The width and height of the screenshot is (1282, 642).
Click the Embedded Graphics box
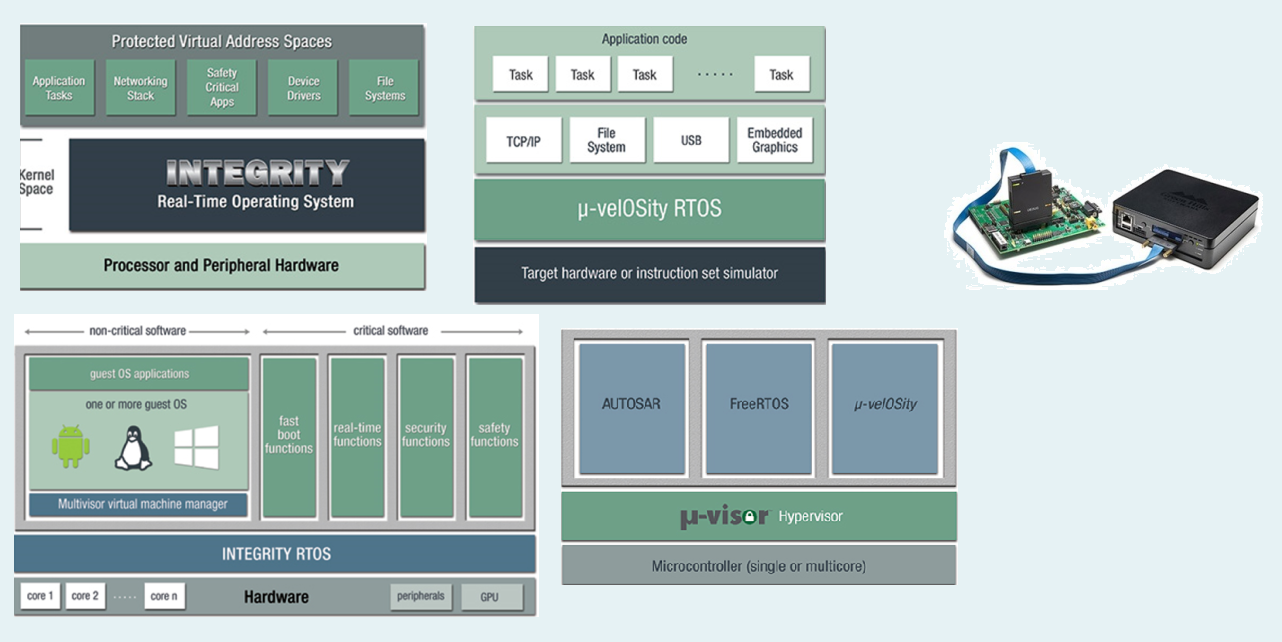(x=775, y=141)
